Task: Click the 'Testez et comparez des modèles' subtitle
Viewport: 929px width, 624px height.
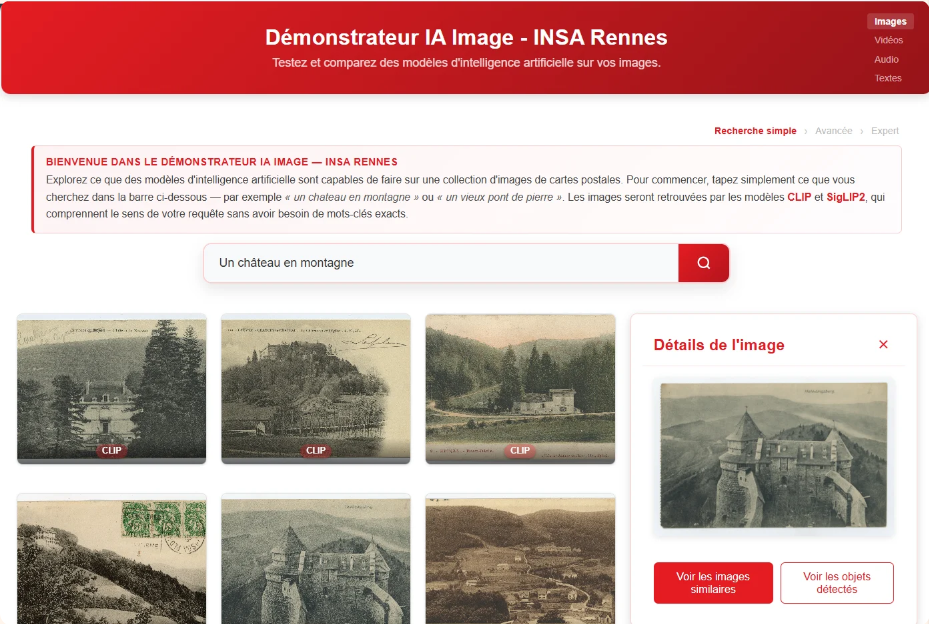Action: tap(466, 63)
